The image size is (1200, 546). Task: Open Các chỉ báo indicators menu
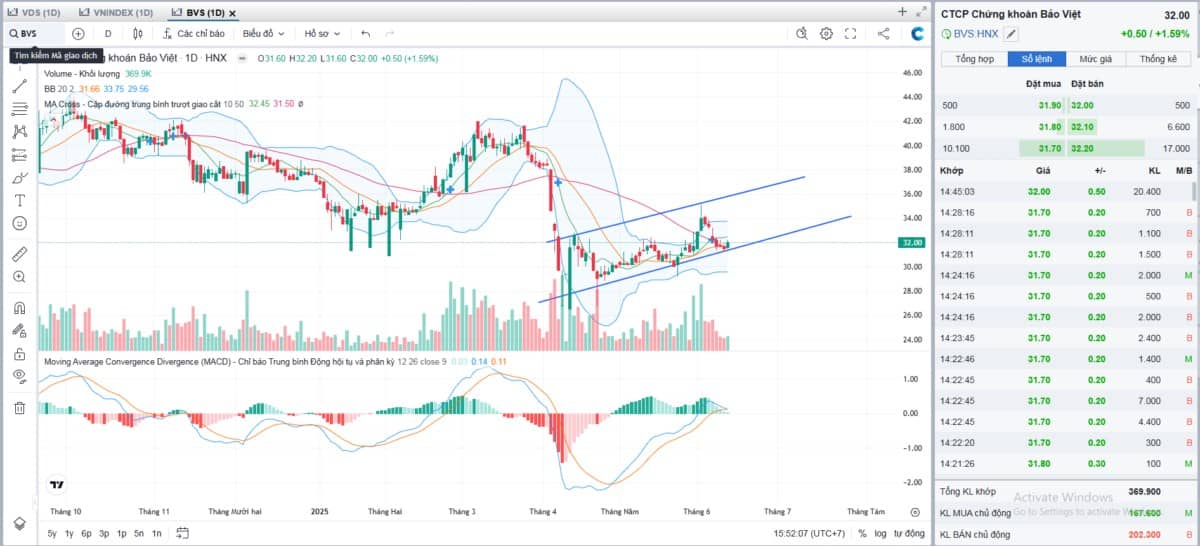[x=192, y=33]
